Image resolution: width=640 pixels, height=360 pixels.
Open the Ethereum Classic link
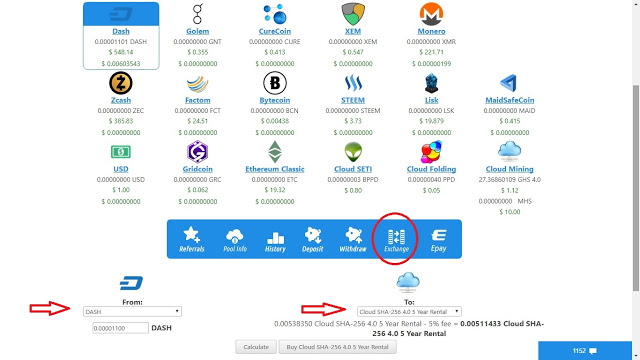tap(275, 169)
